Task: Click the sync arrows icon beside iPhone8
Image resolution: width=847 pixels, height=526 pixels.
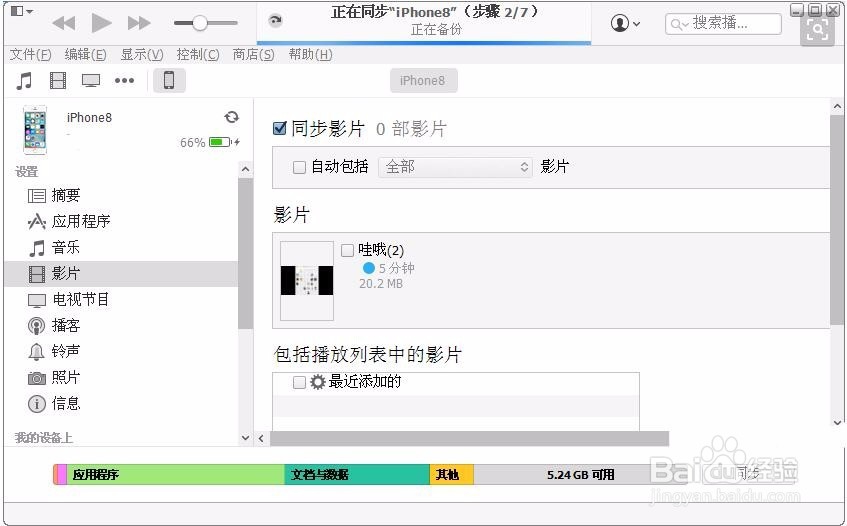Action: [x=232, y=117]
